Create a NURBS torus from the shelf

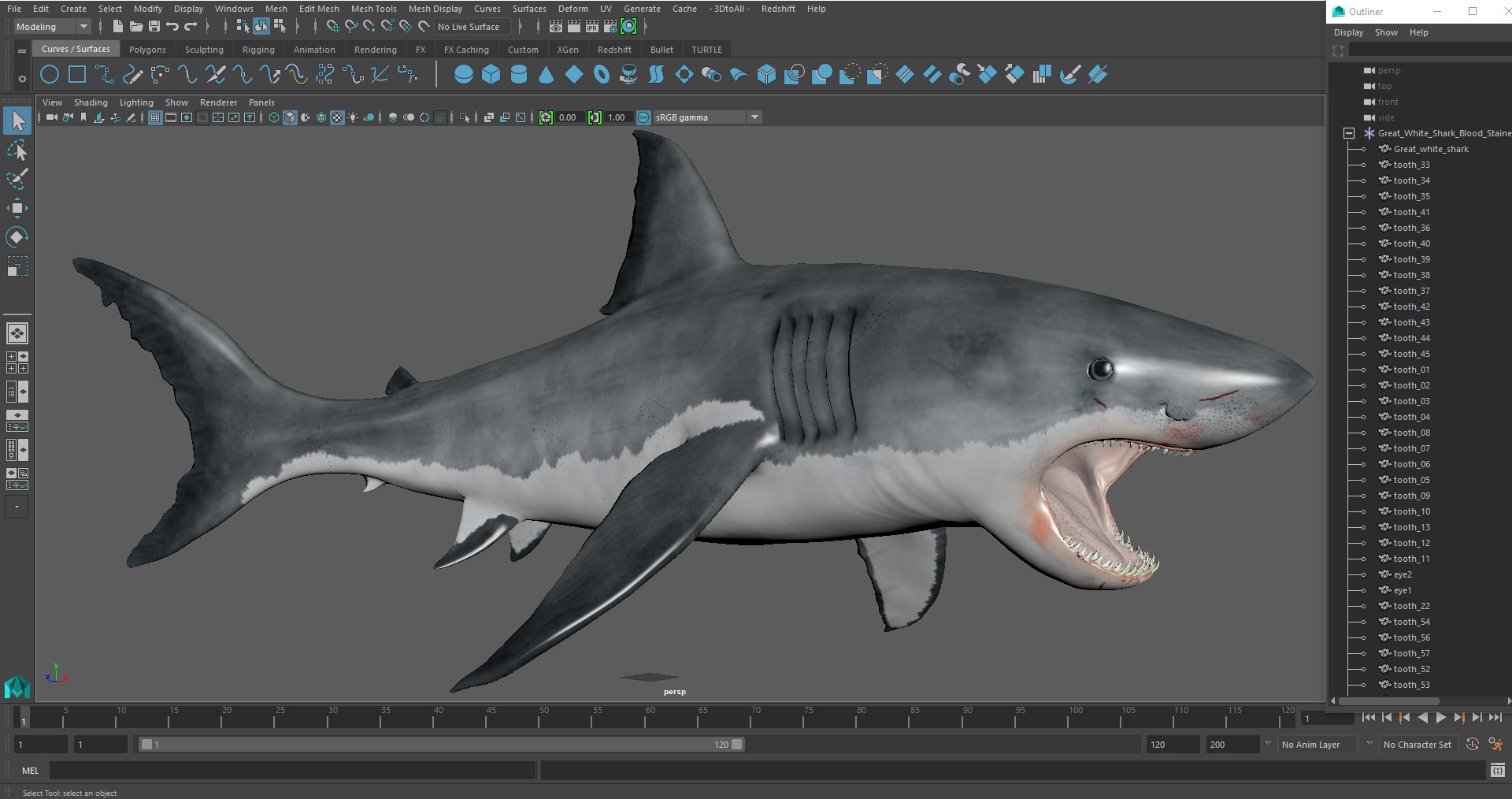pos(602,75)
